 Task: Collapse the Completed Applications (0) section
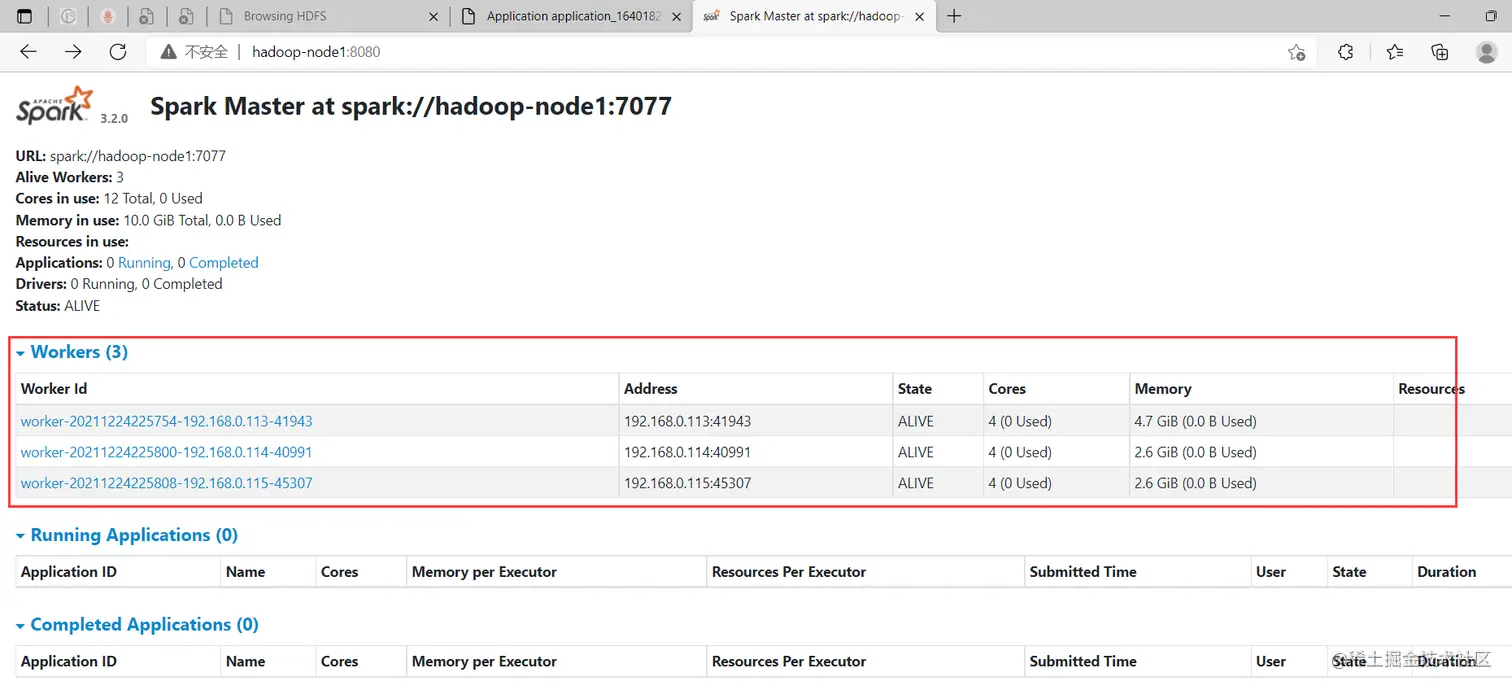click(137, 624)
